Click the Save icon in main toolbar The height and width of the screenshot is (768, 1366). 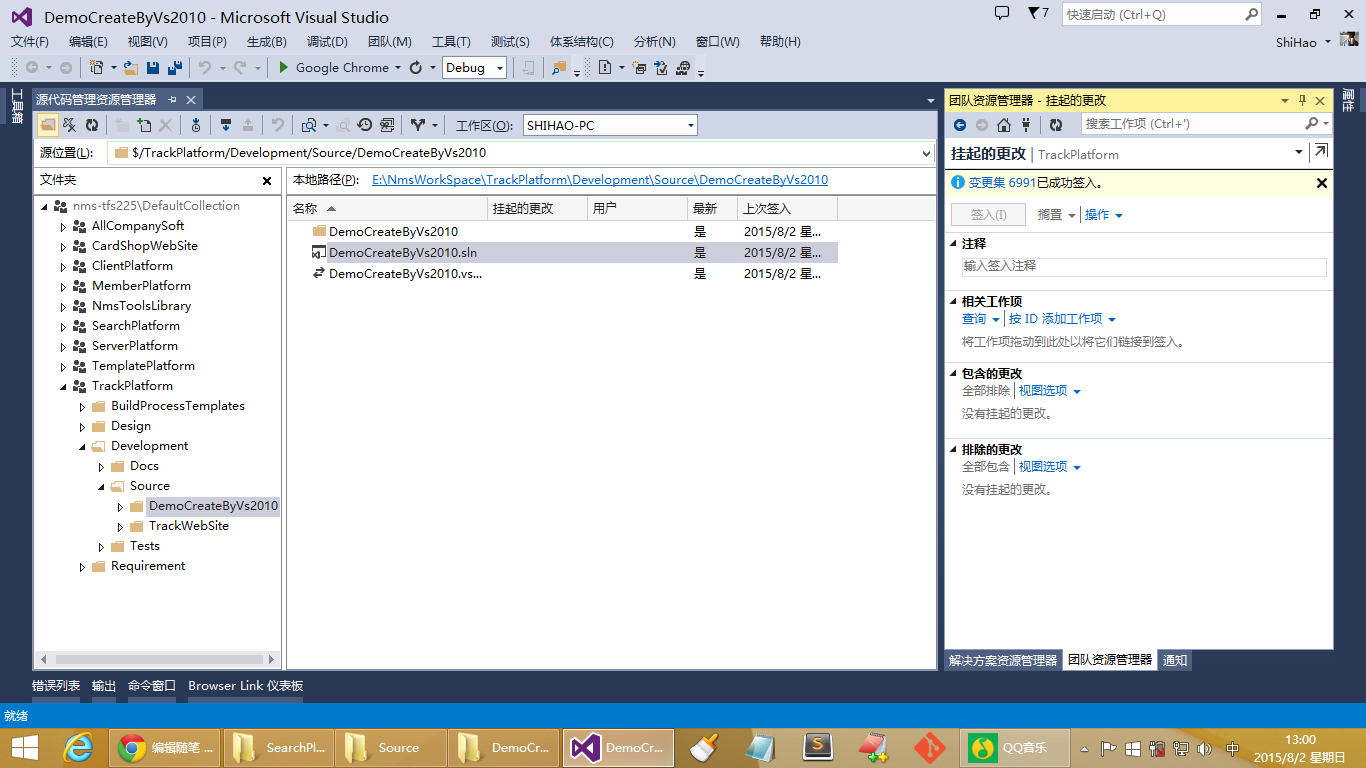(153, 68)
